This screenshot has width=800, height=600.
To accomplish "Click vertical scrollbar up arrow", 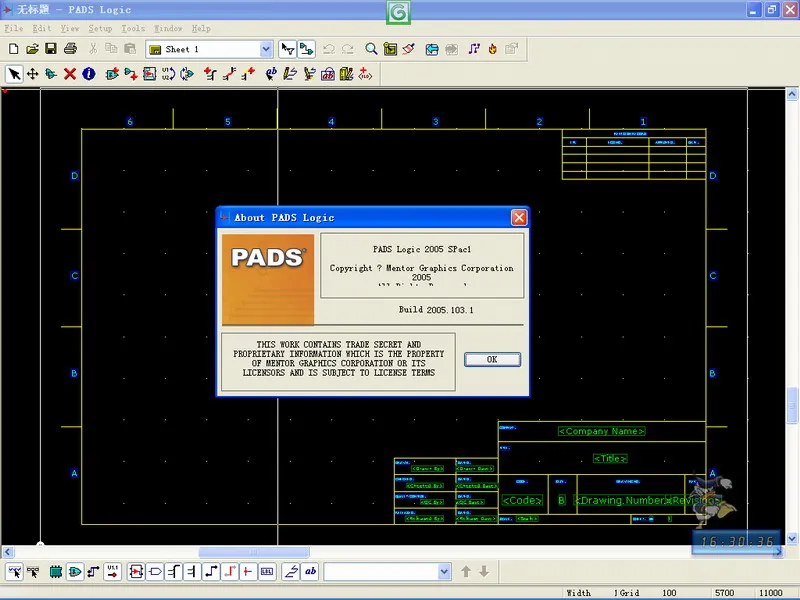I will point(792,94).
